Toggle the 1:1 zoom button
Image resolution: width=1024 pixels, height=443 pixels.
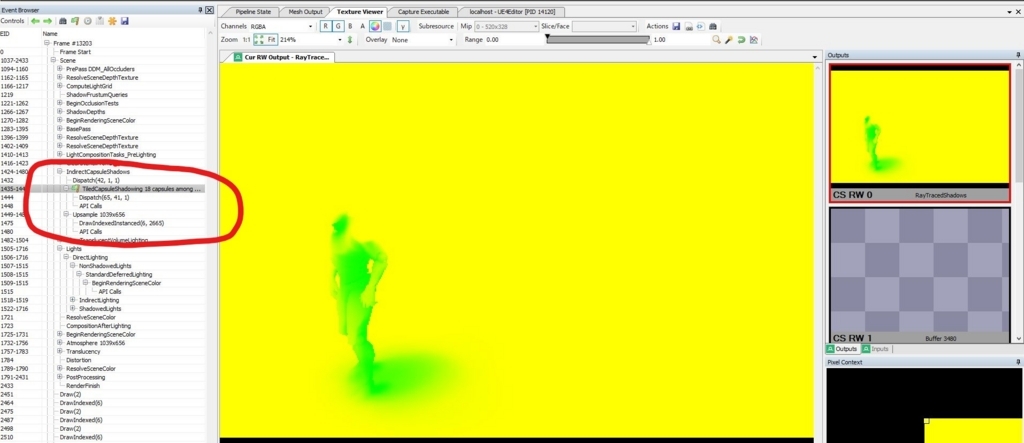pos(246,40)
